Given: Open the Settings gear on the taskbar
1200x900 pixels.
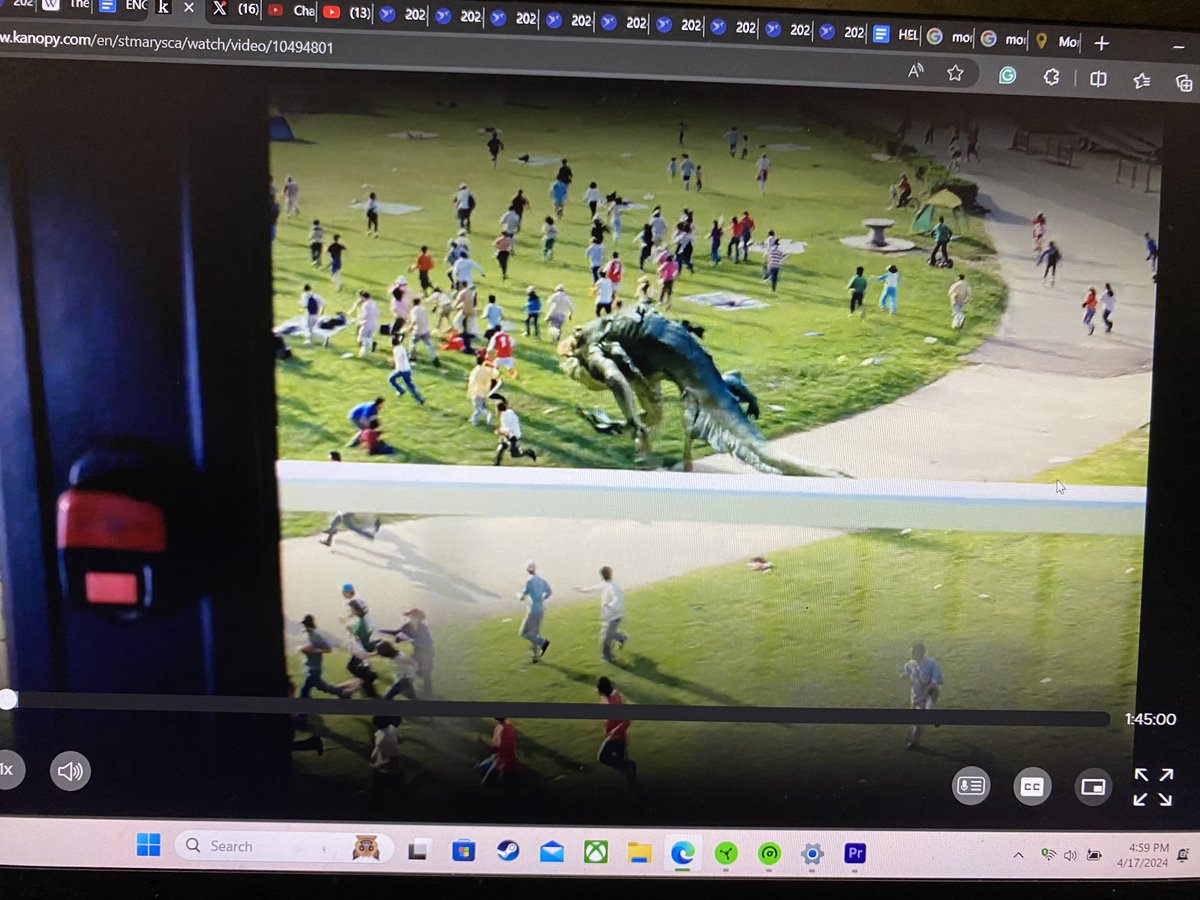Looking at the screenshot, I should [x=812, y=854].
